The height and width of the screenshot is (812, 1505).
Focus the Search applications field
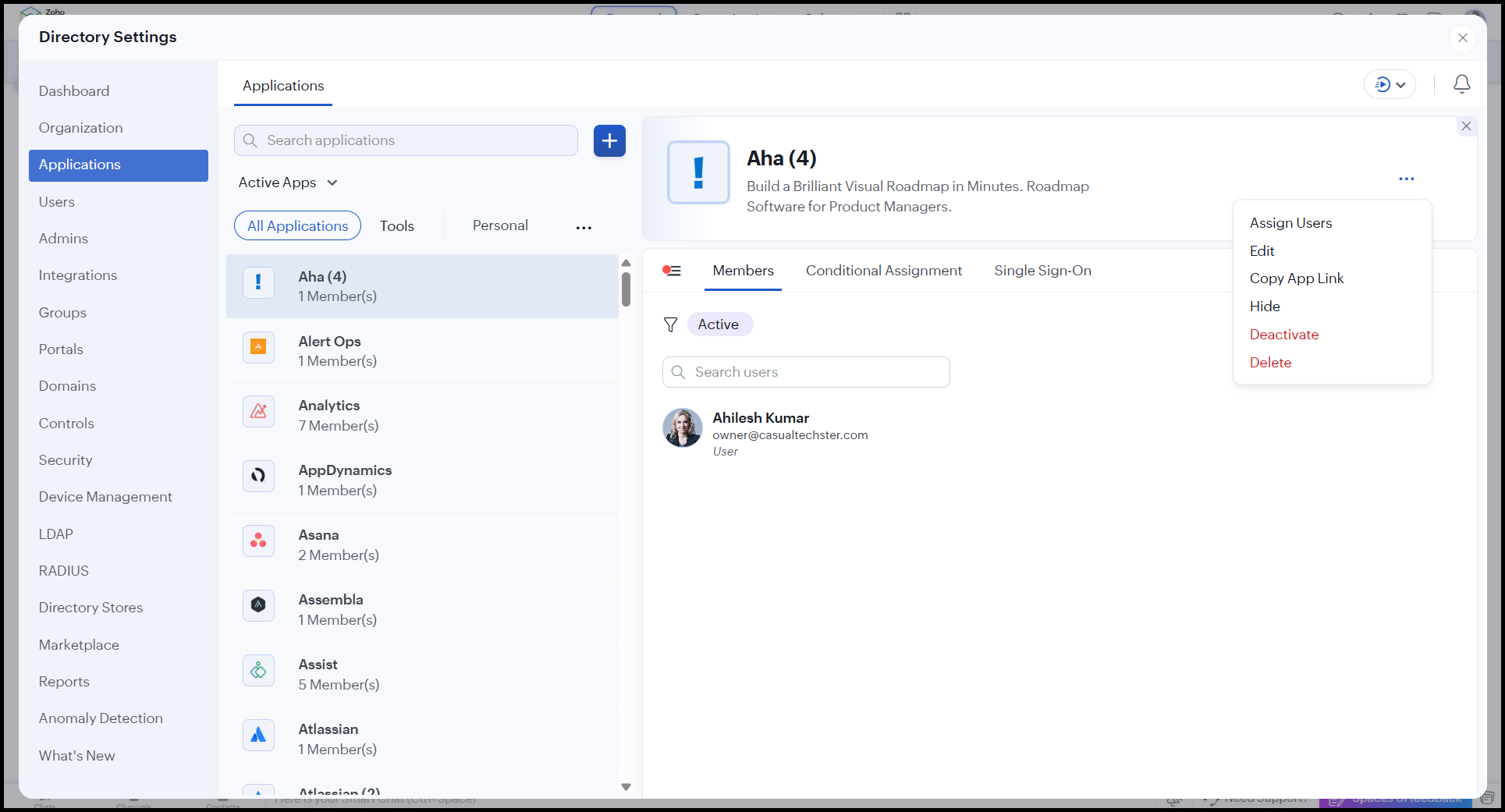click(406, 140)
